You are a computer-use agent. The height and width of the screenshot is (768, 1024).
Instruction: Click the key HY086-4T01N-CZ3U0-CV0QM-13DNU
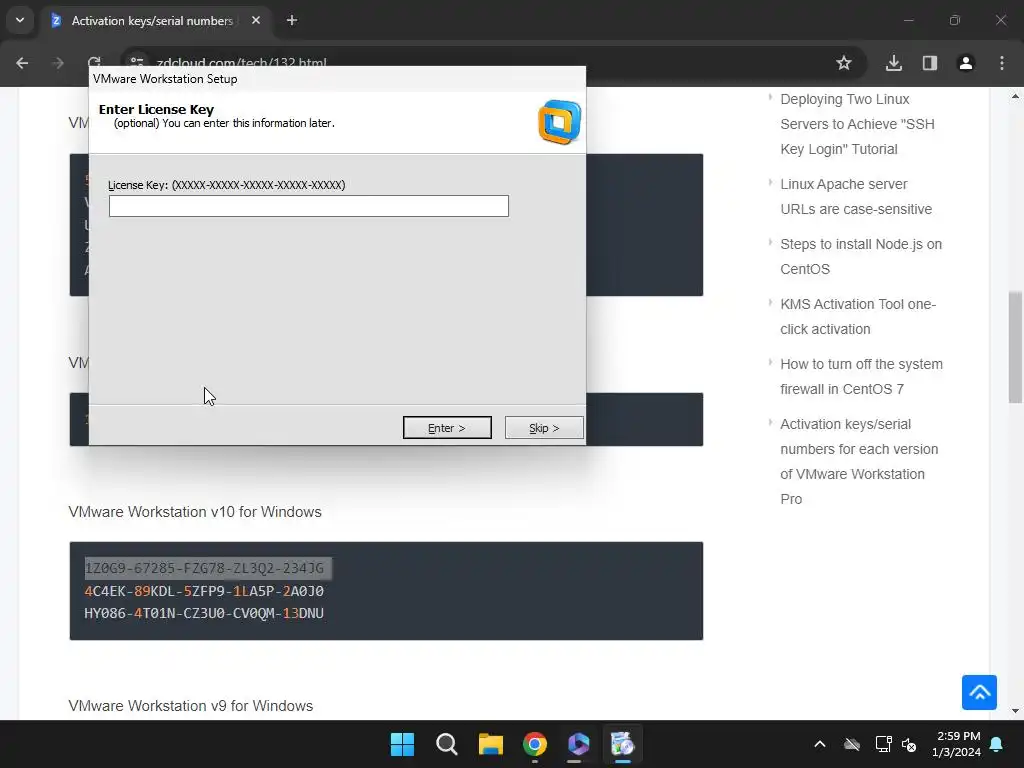(204, 613)
